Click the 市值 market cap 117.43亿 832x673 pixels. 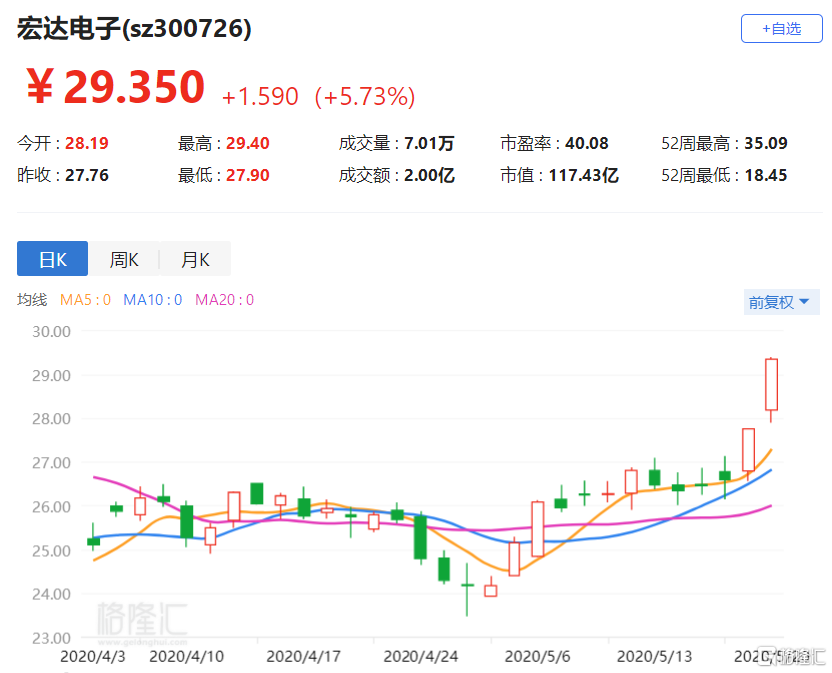click(x=584, y=175)
